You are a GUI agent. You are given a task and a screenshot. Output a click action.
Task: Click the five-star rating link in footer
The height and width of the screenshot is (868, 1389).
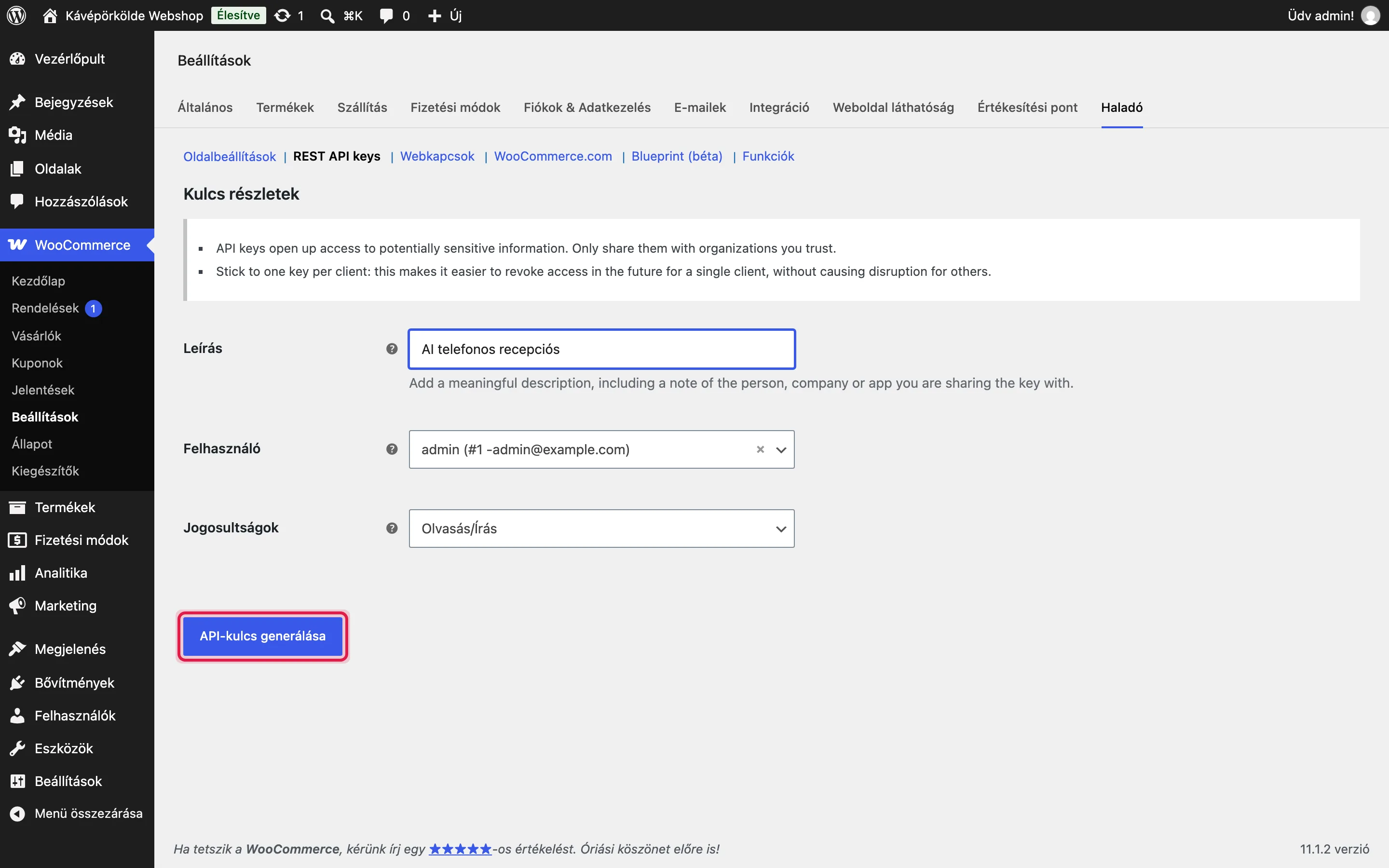click(460, 849)
